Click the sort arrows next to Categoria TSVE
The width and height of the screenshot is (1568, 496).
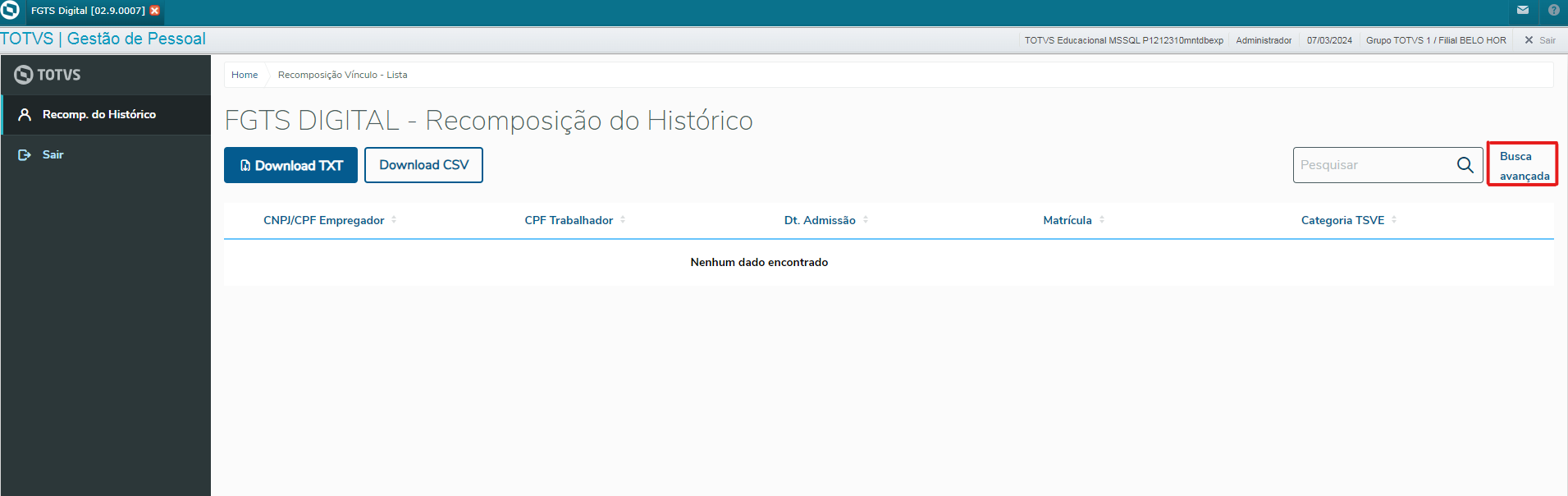[x=1394, y=220]
